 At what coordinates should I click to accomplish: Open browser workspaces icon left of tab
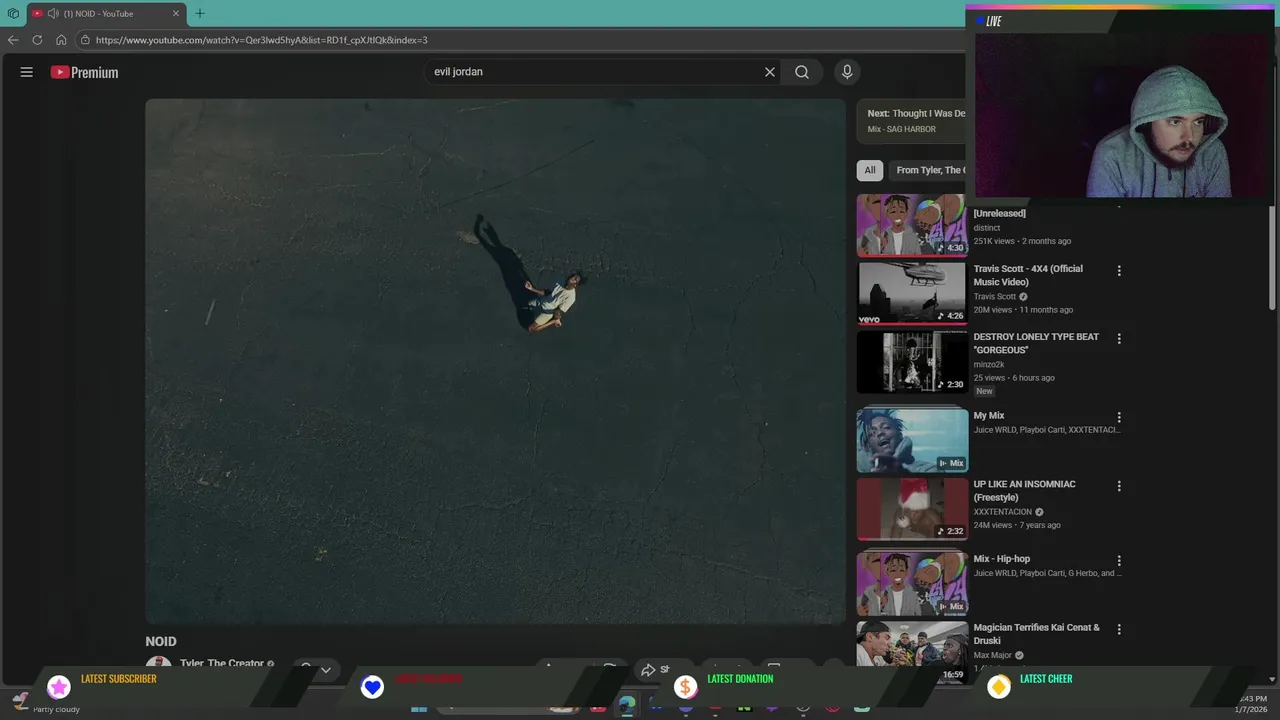click(x=13, y=13)
